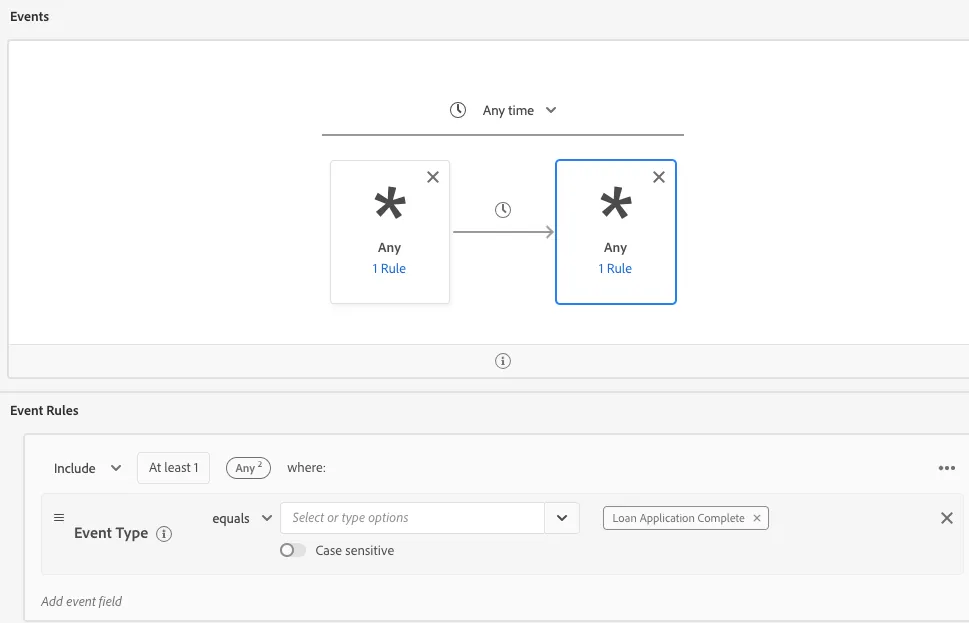Click the Case sensitive label
Screen dimensions: 969x623
point(355,551)
